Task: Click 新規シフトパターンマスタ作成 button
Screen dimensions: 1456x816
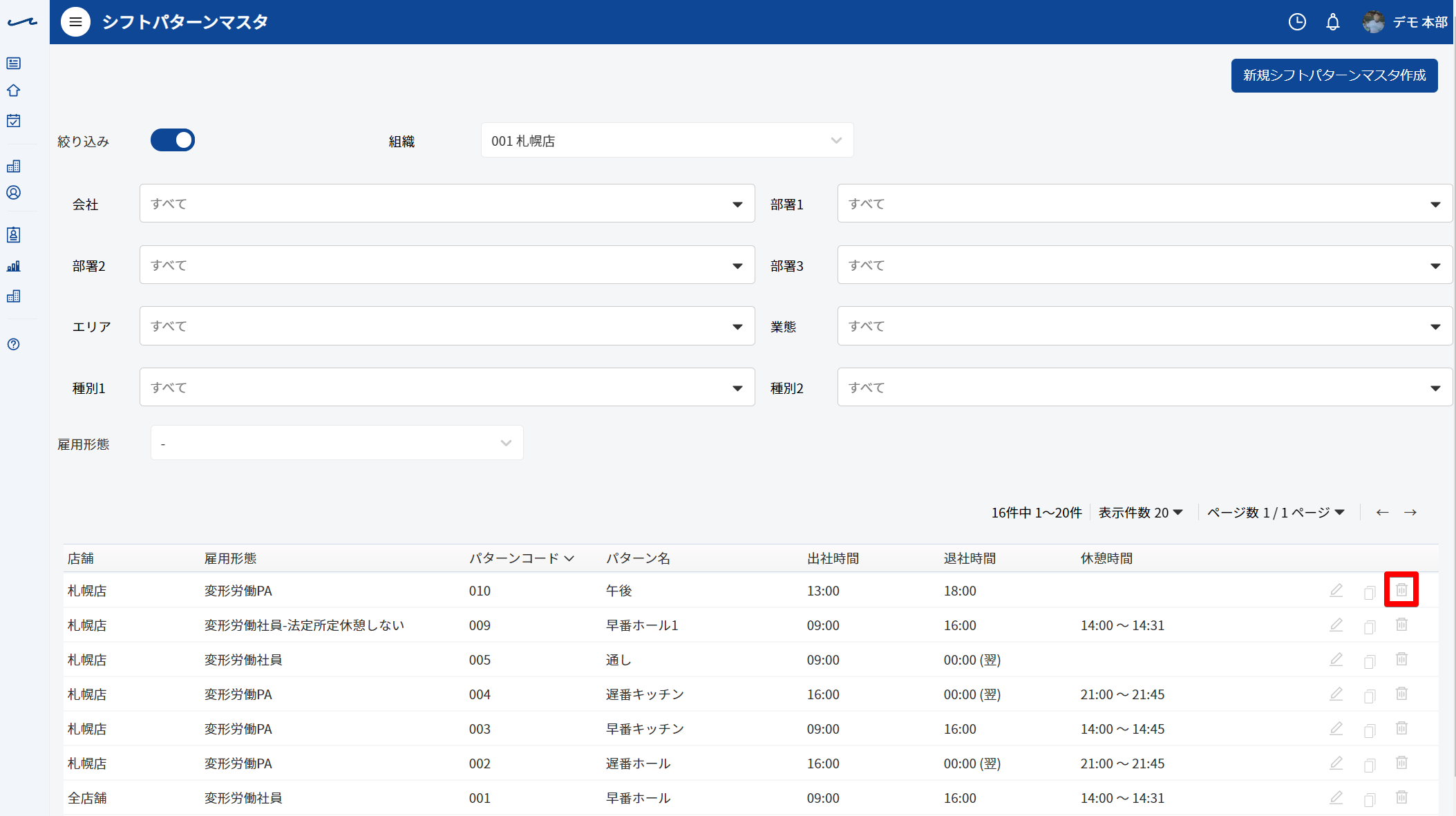Action: (x=1334, y=75)
